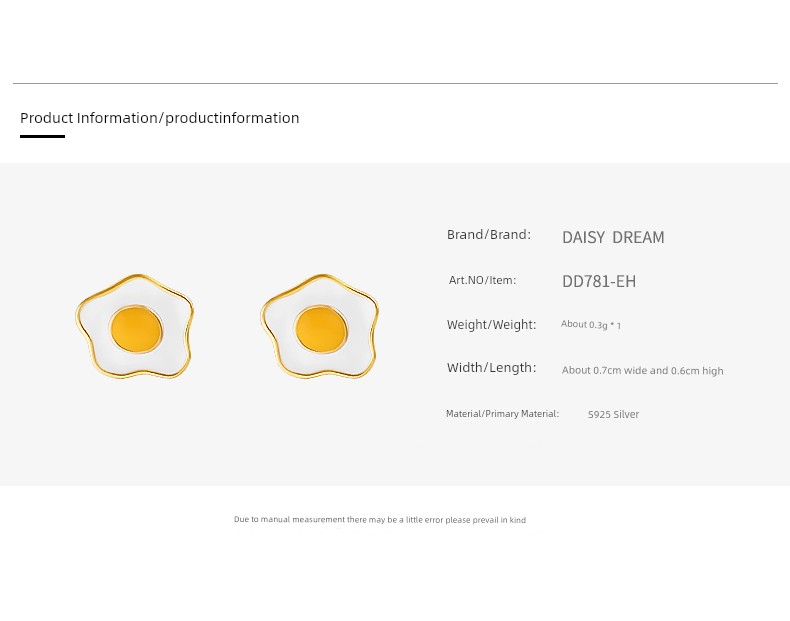The image size is (790, 621).
Task: Select the 'About 0.3g * 1' weight value
Action: point(590,325)
